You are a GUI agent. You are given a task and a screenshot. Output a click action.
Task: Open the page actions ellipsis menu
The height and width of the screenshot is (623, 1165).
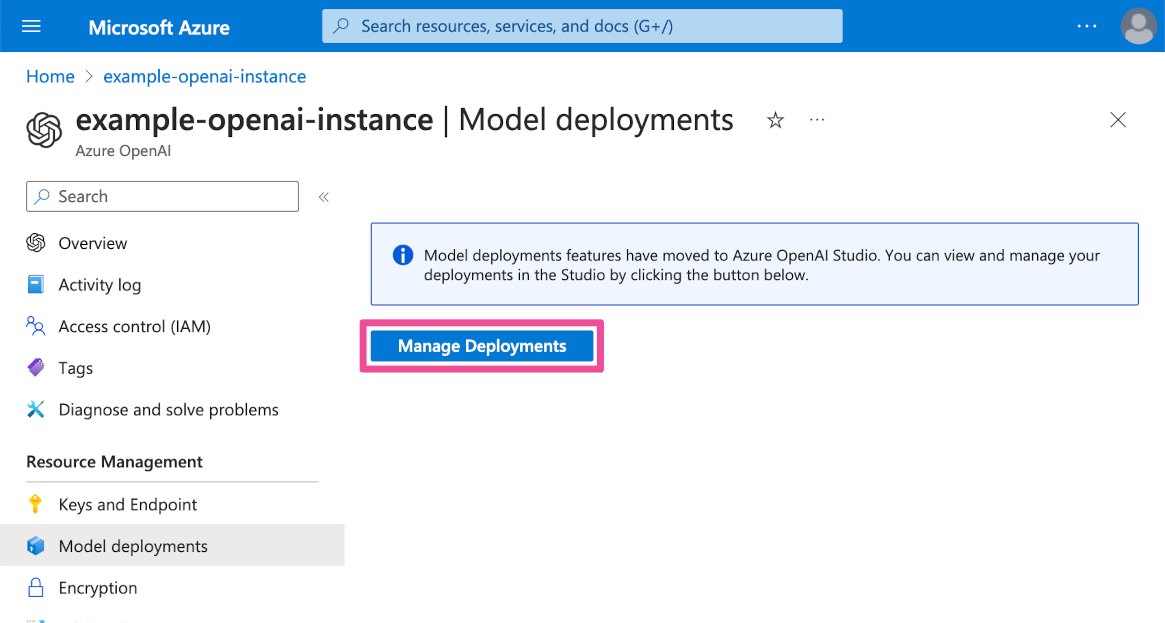point(817,120)
